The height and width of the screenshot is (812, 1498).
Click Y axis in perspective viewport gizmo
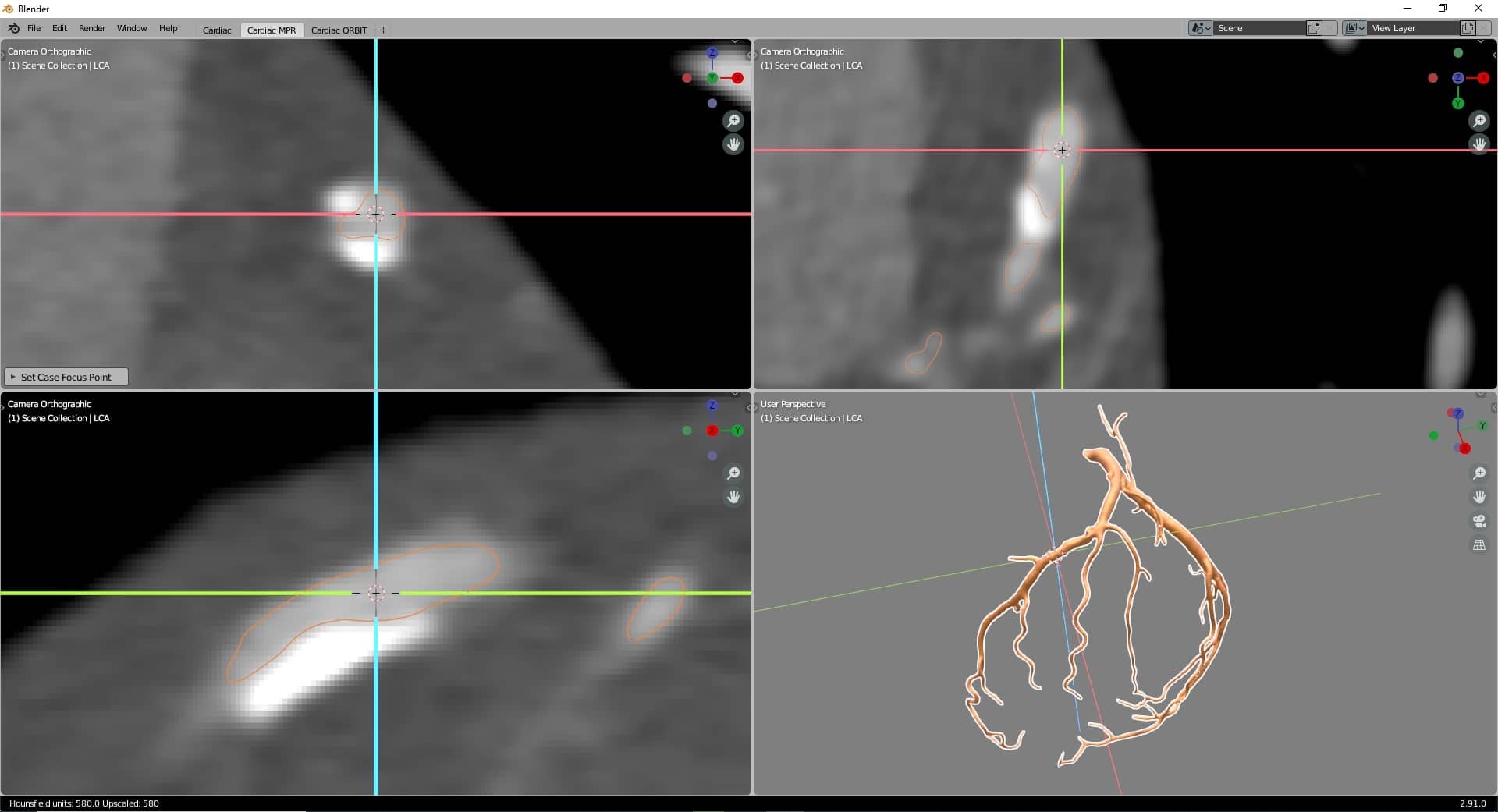(x=1482, y=426)
